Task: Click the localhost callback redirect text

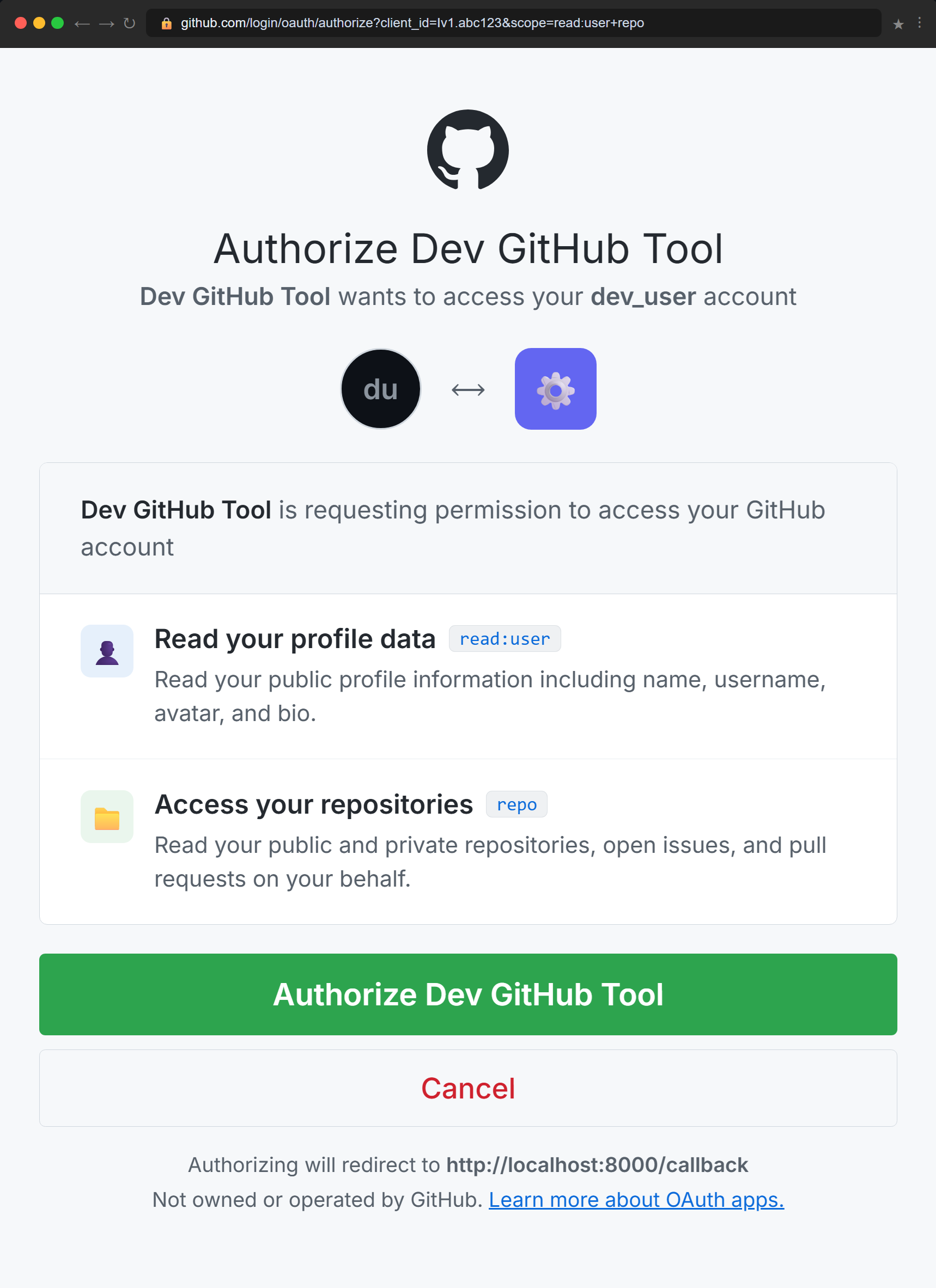Action: pos(597,1164)
